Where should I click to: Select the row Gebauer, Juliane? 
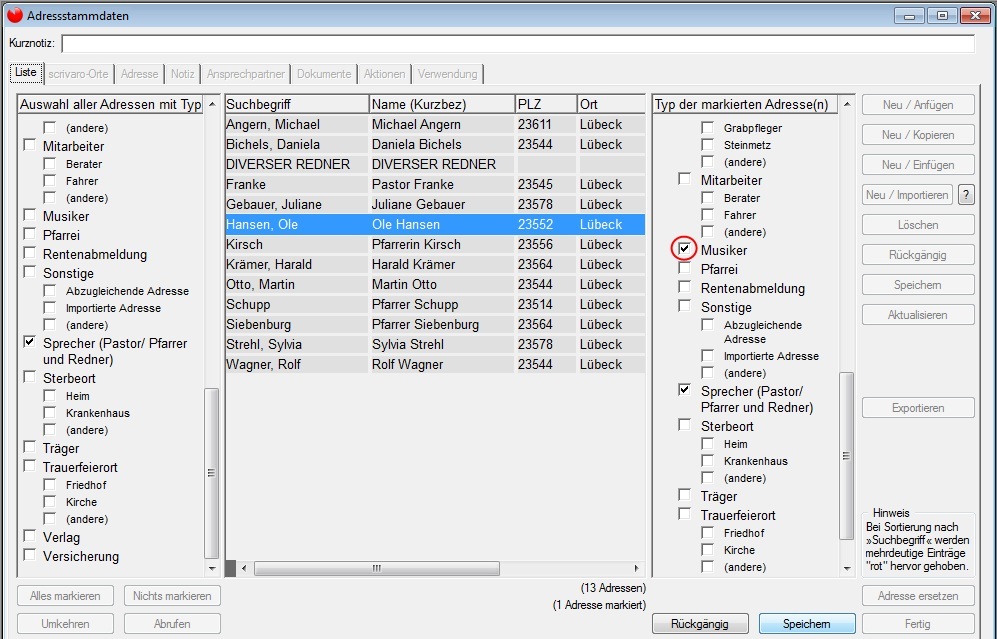pos(435,204)
